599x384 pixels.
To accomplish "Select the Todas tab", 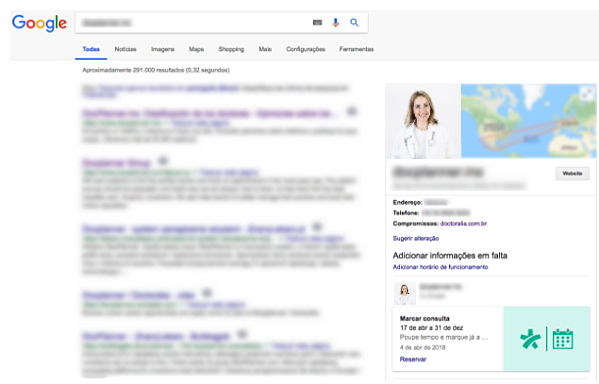I will click(91, 49).
